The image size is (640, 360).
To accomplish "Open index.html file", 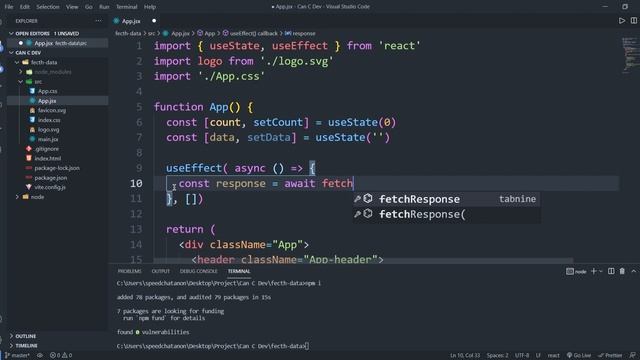I will click(x=47, y=158).
